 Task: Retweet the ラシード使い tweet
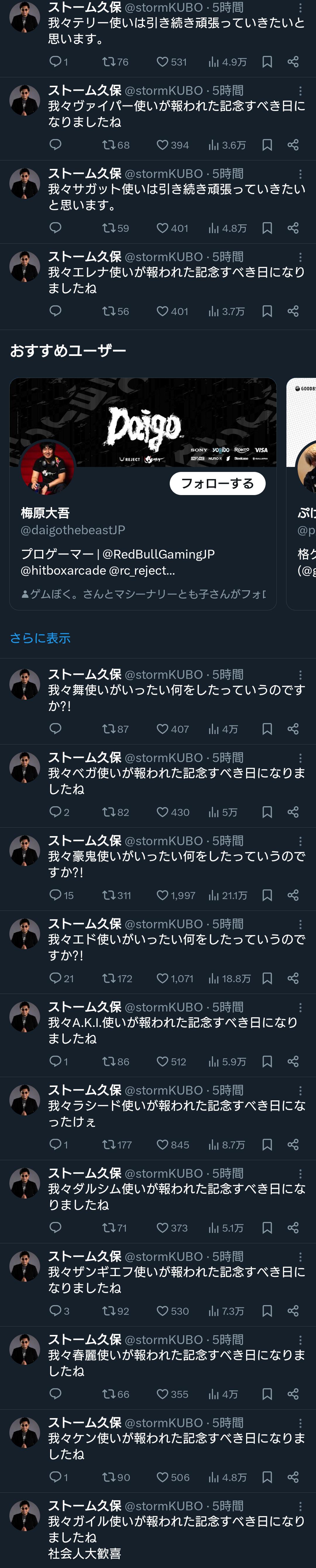point(110,1144)
